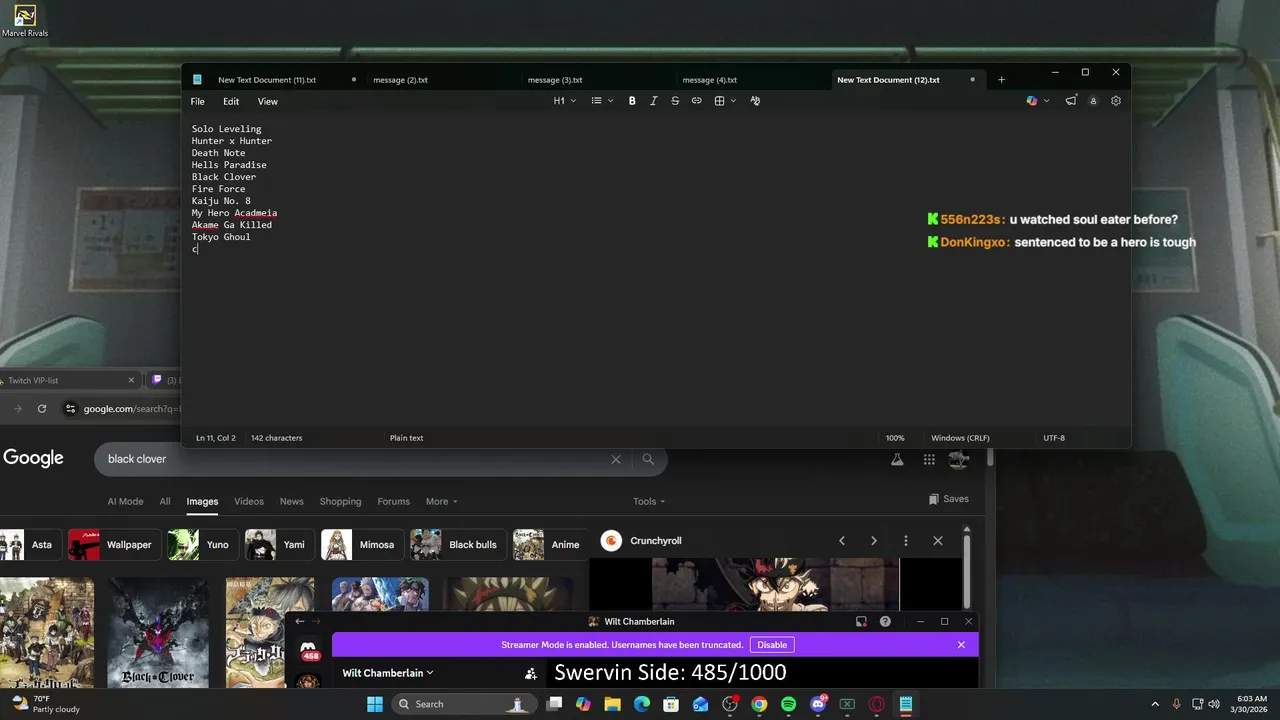Disable Streamer Mode in Discord
This screenshot has width=1280, height=720.
772,645
